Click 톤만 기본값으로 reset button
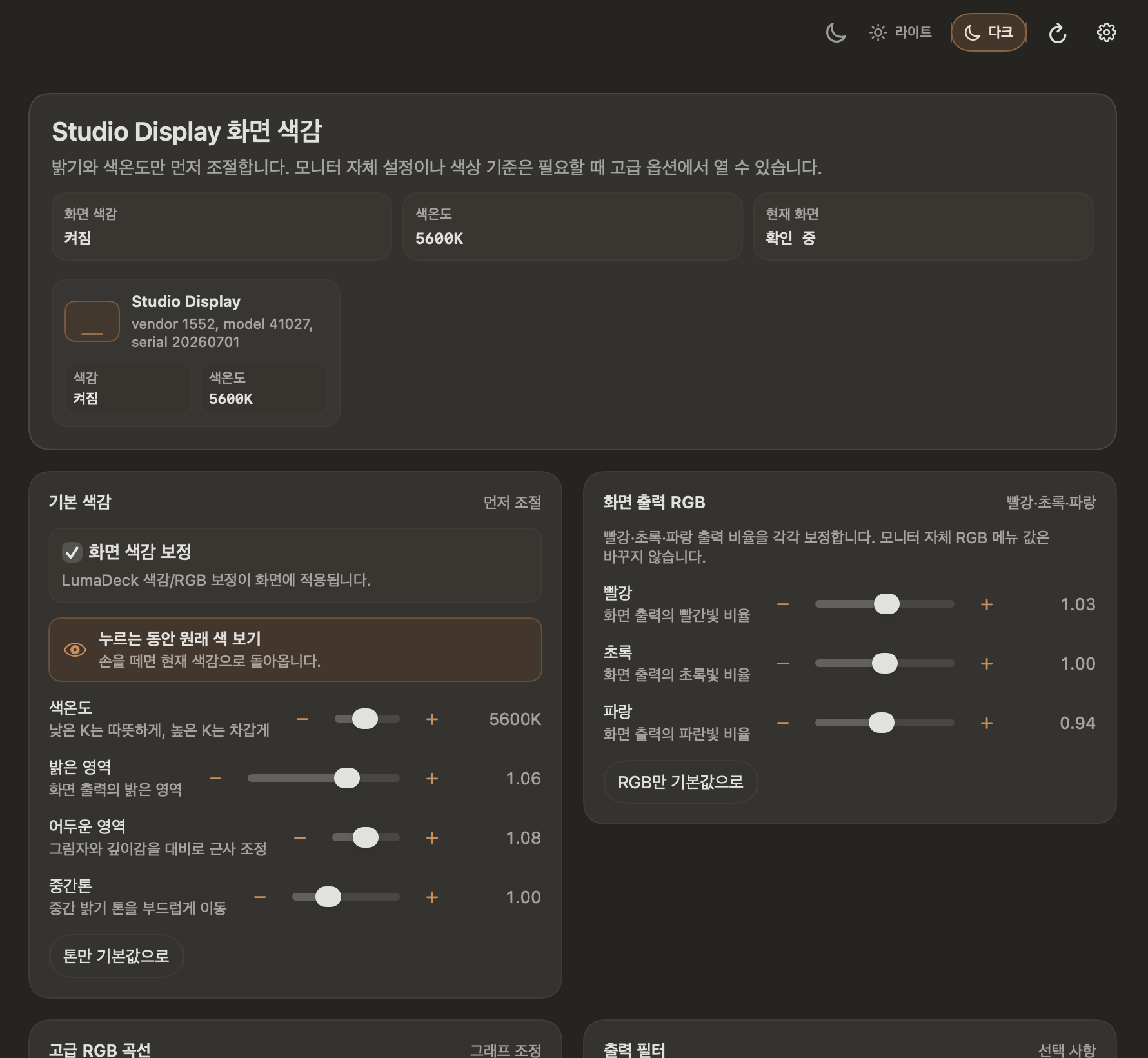The width and height of the screenshot is (1148, 1058). click(116, 956)
